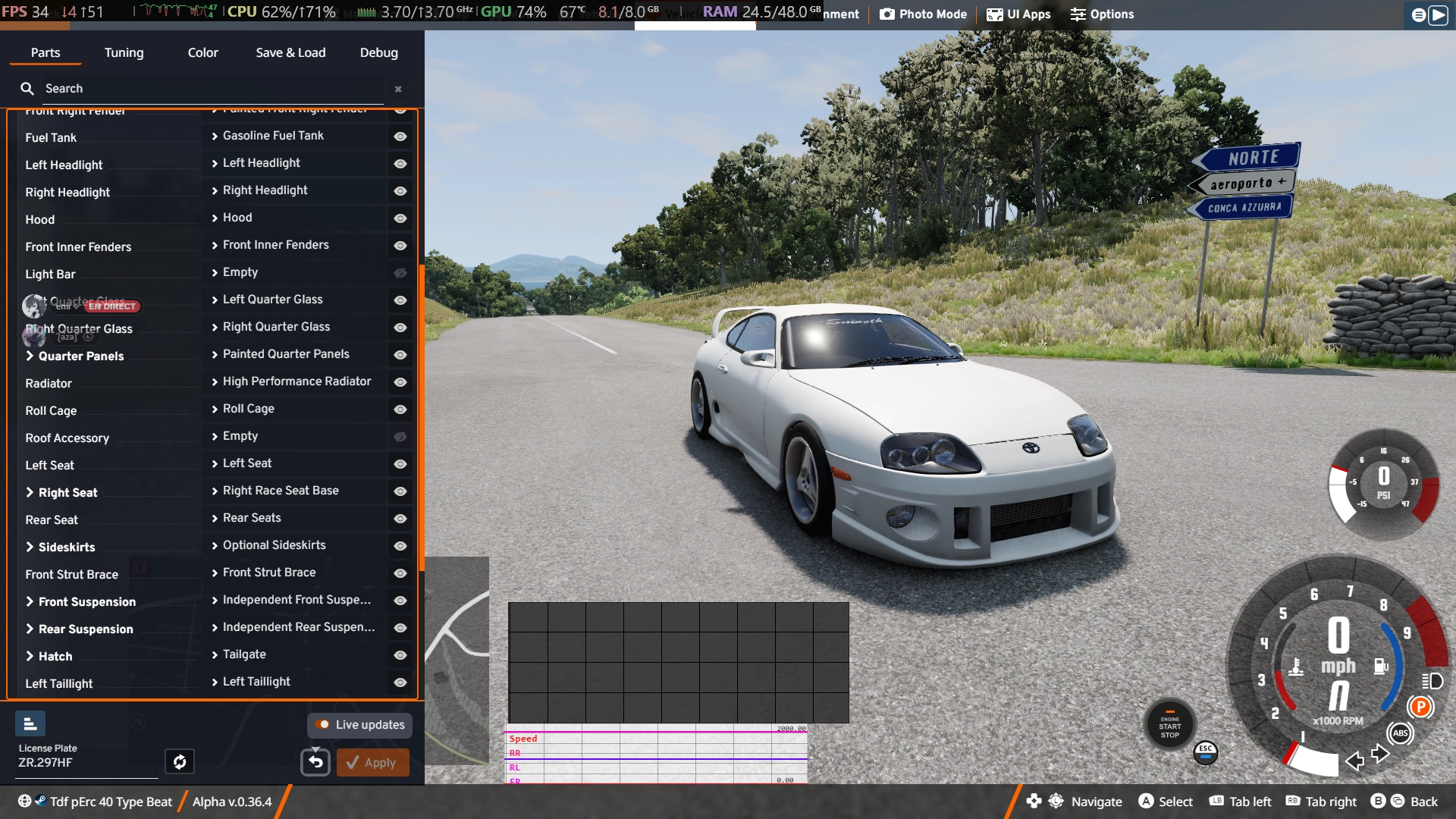Click the headlight indicator on tachometer

pyautogui.click(x=1432, y=680)
